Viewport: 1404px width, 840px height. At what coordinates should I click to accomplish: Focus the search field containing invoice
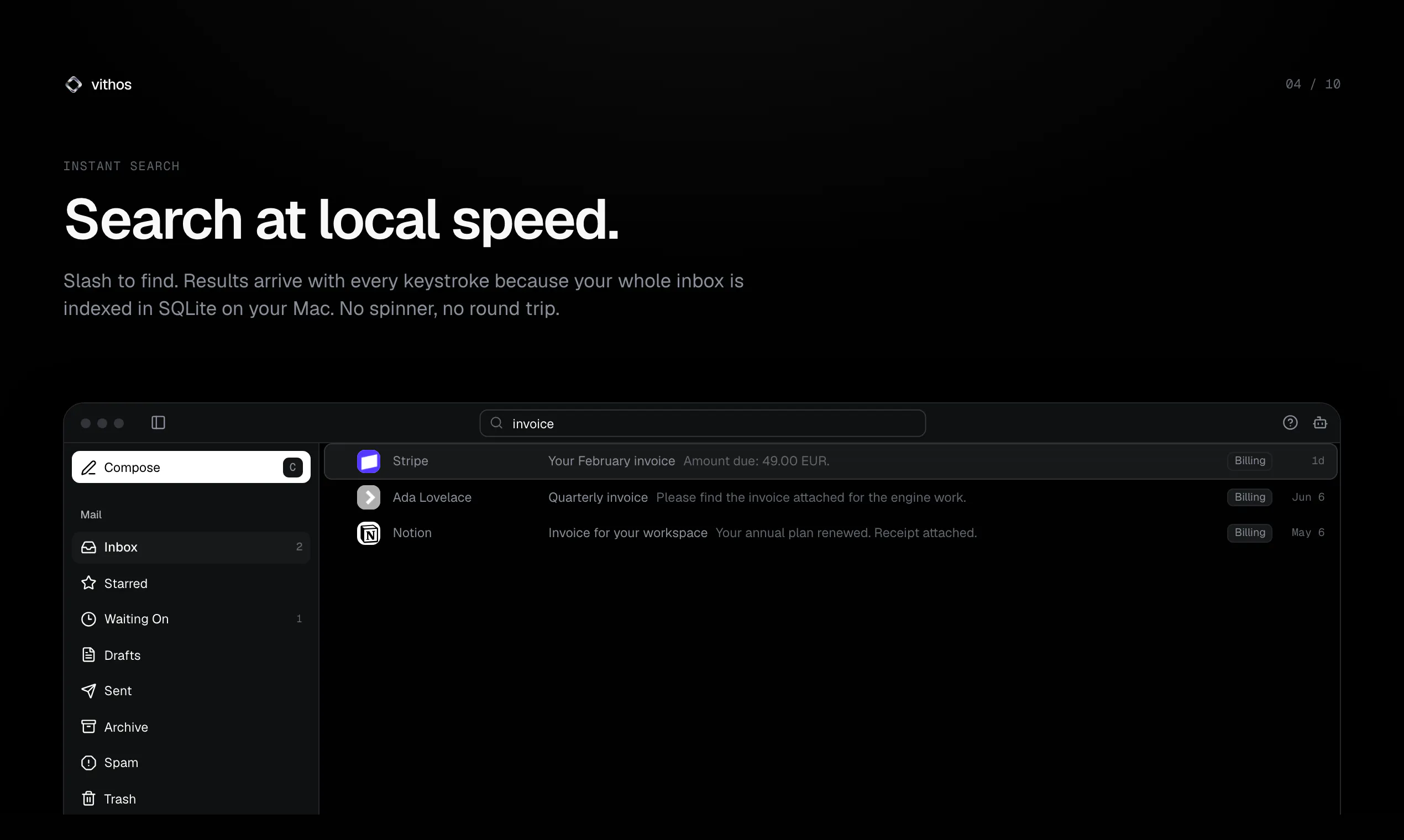[x=703, y=423]
